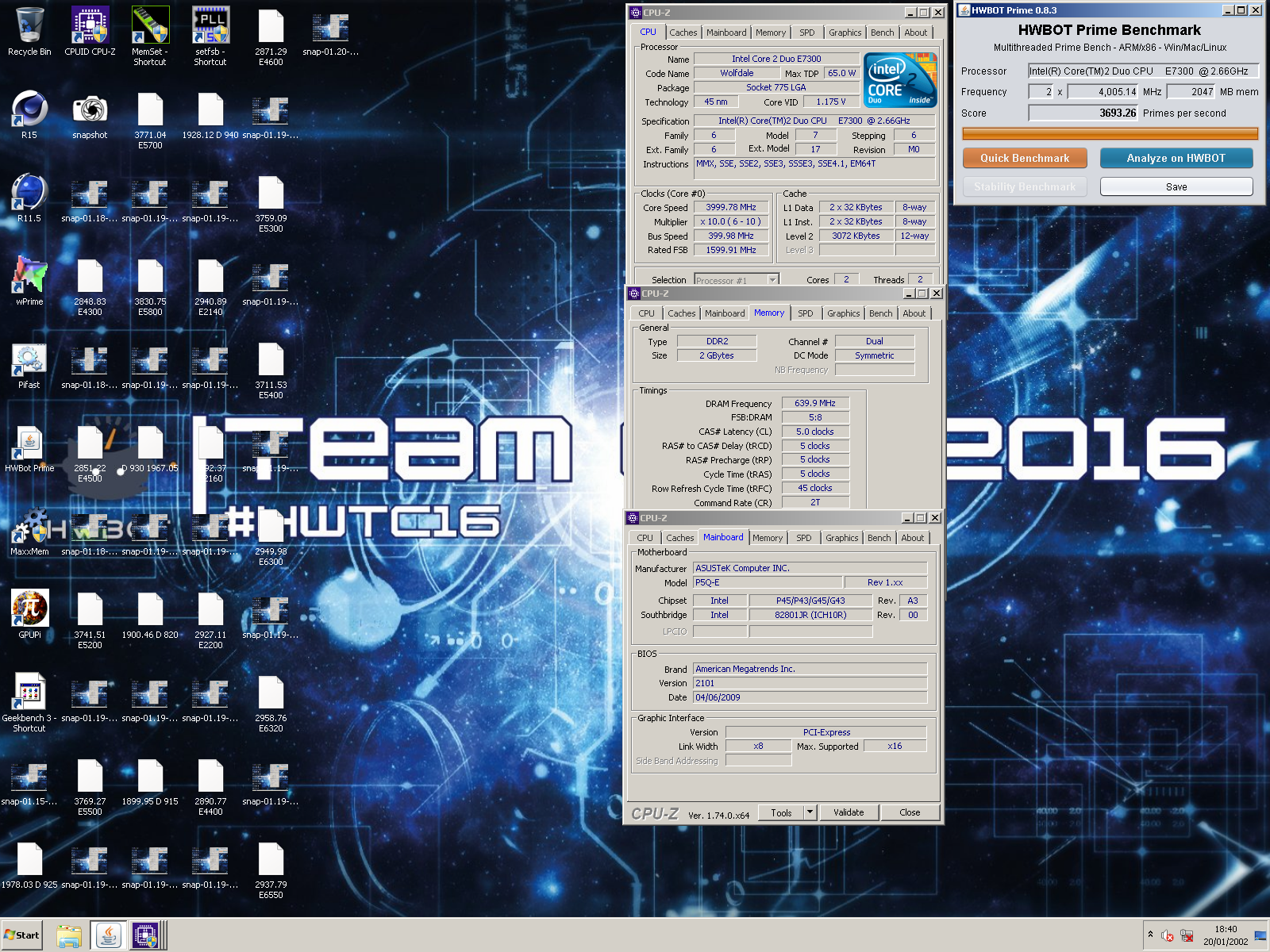
Task: Select the 3771.04 E5700 file icon
Action: click(150, 120)
